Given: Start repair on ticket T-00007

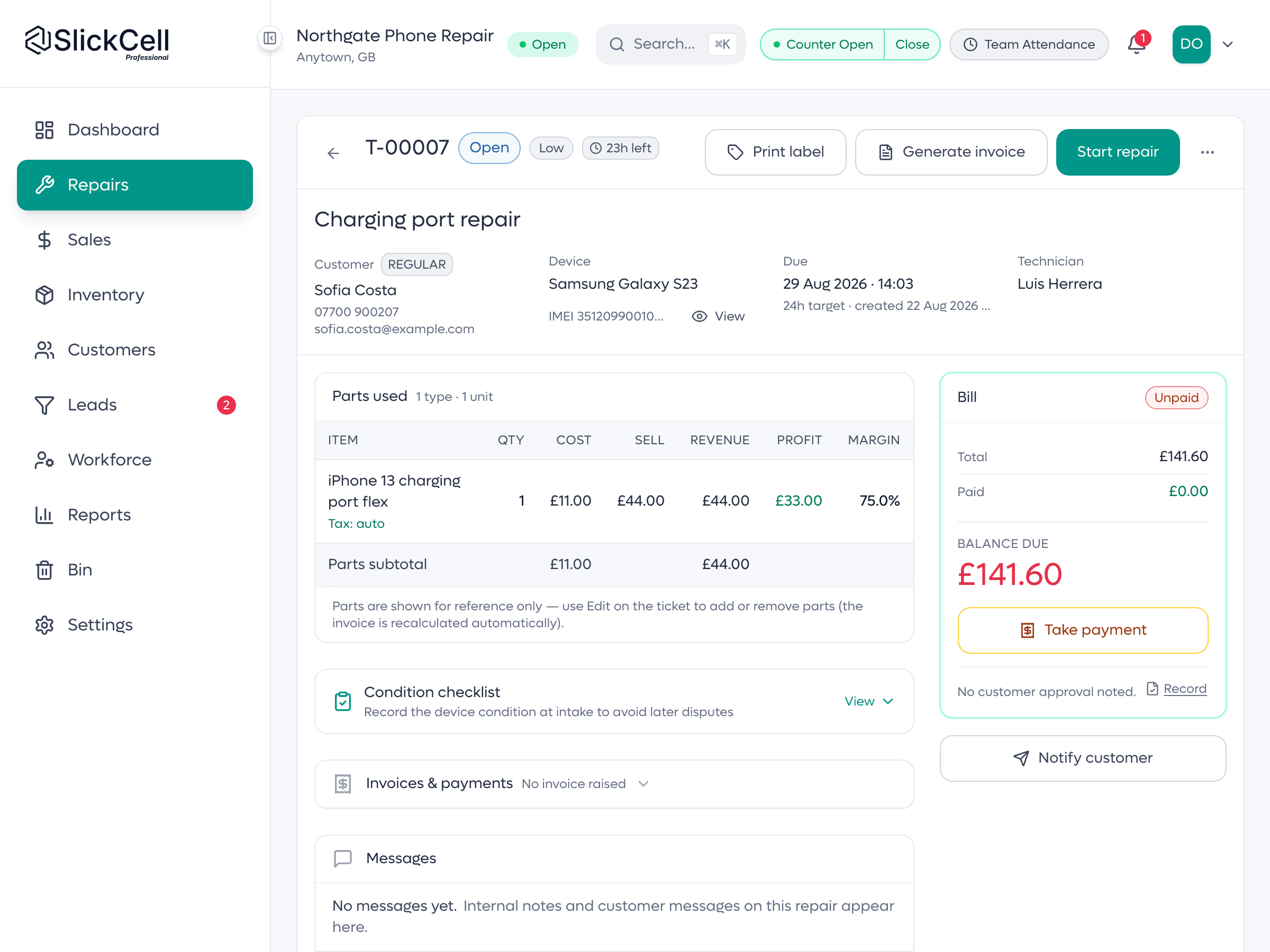Looking at the screenshot, I should pyautogui.click(x=1117, y=152).
